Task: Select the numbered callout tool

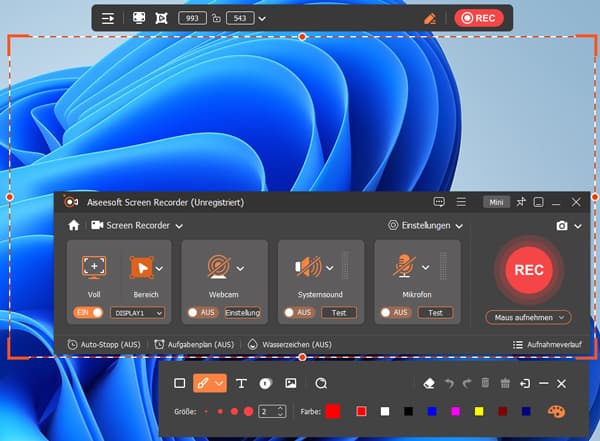Action: tap(265, 384)
